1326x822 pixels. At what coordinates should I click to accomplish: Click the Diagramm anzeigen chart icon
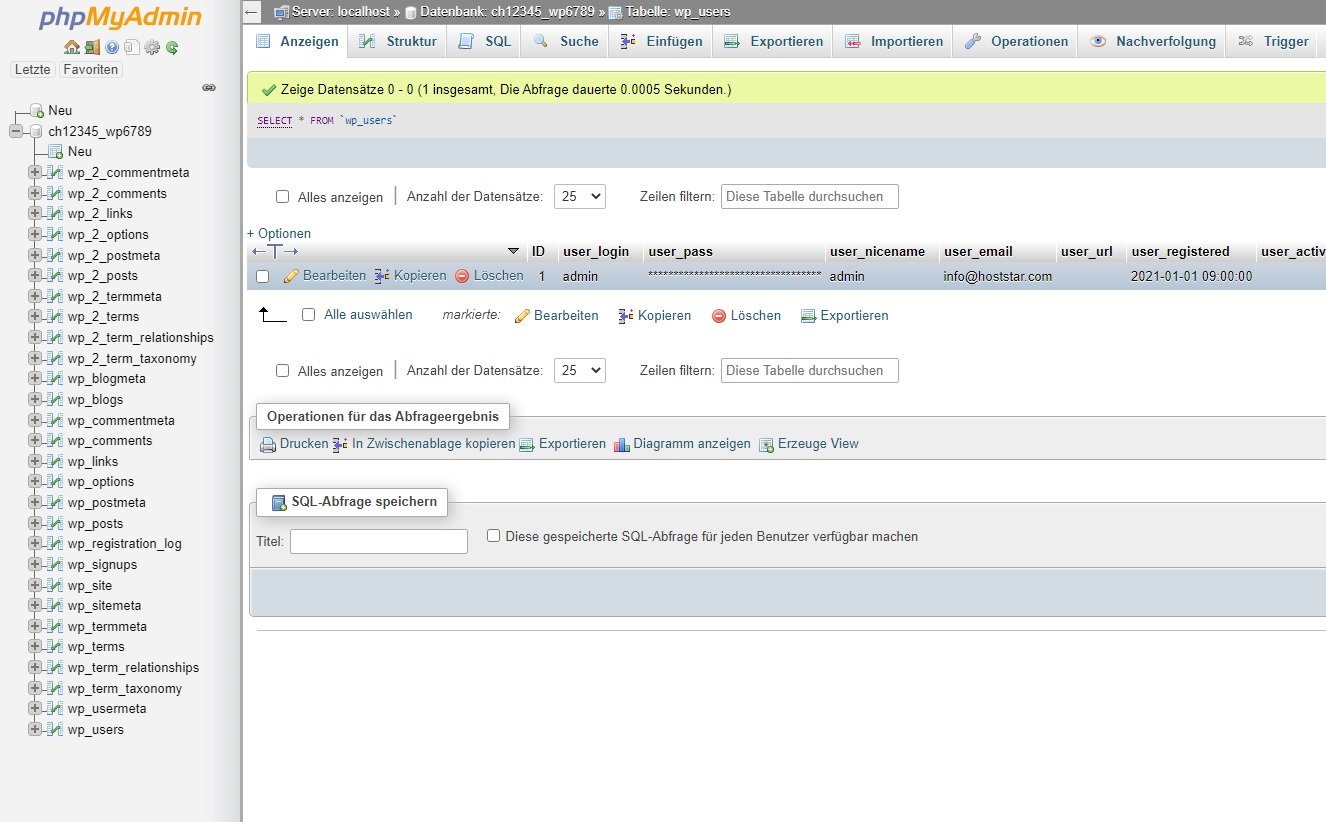(x=622, y=445)
